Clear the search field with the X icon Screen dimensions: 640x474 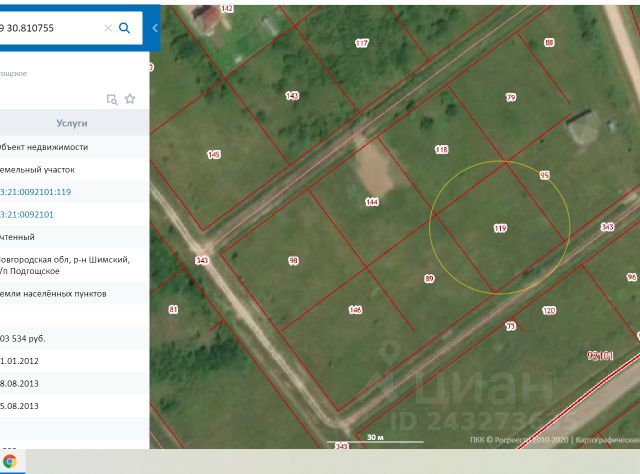(x=109, y=28)
